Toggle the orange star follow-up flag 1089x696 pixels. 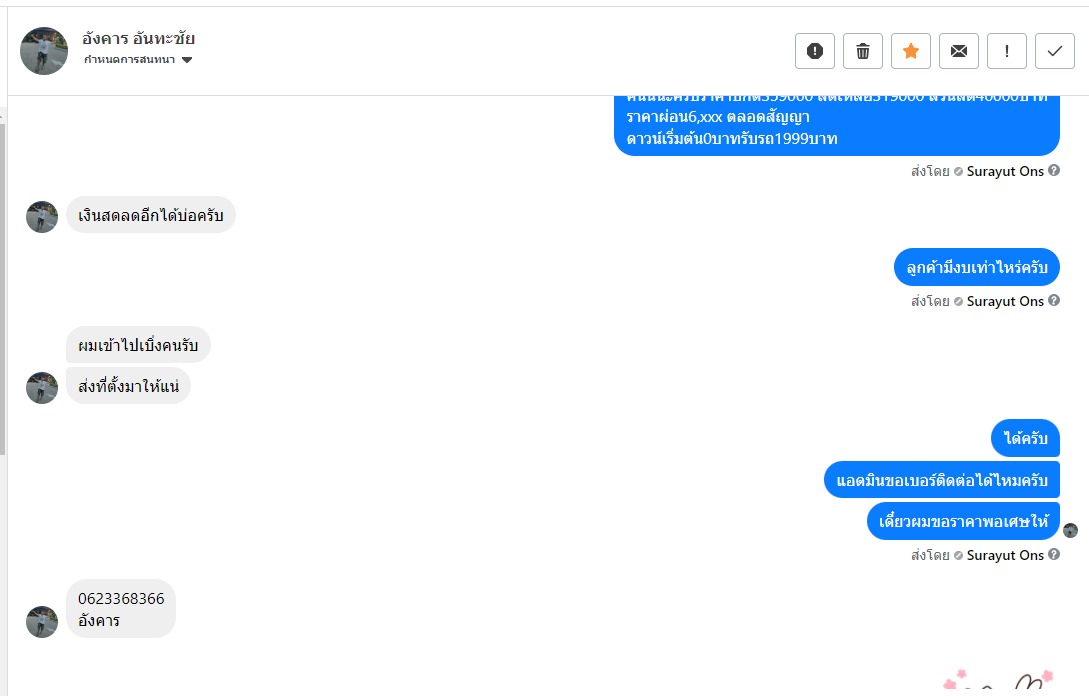(911, 51)
